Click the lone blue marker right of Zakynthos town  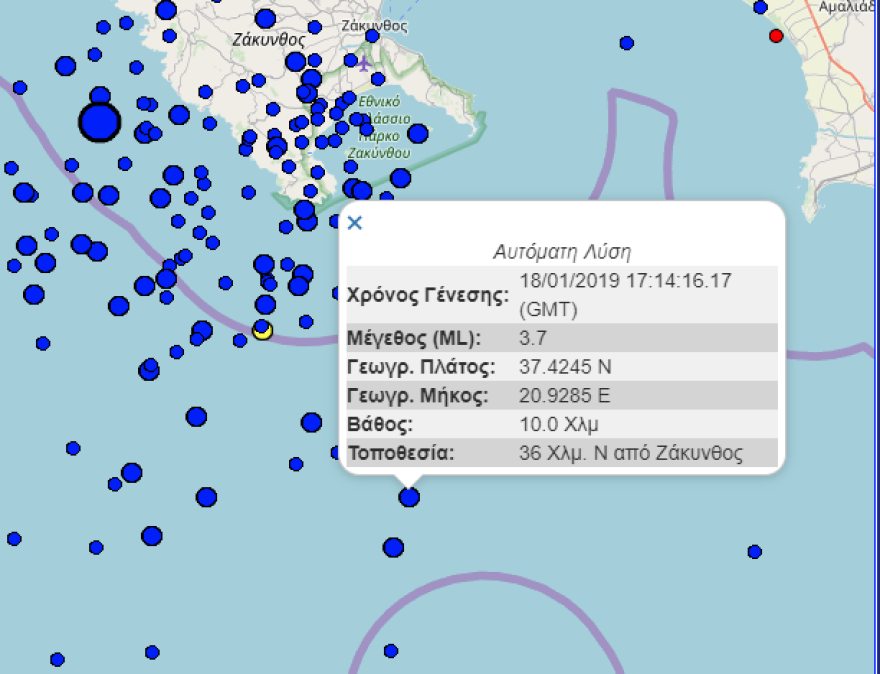point(626,43)
